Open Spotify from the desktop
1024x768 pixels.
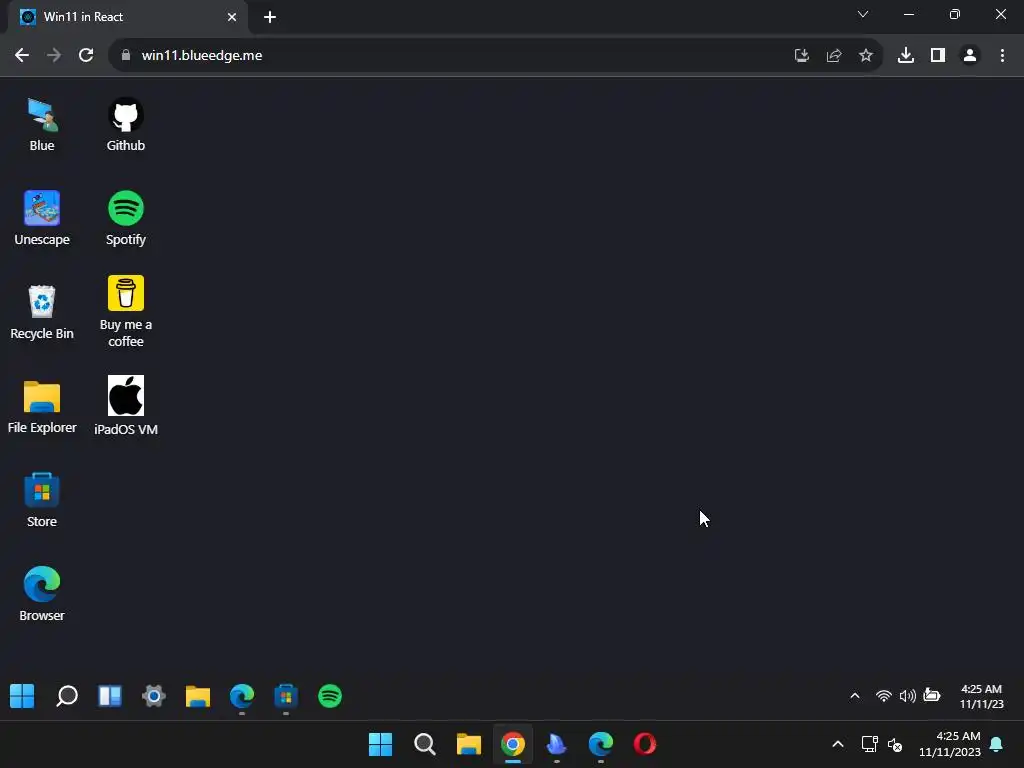pos(125,219)
